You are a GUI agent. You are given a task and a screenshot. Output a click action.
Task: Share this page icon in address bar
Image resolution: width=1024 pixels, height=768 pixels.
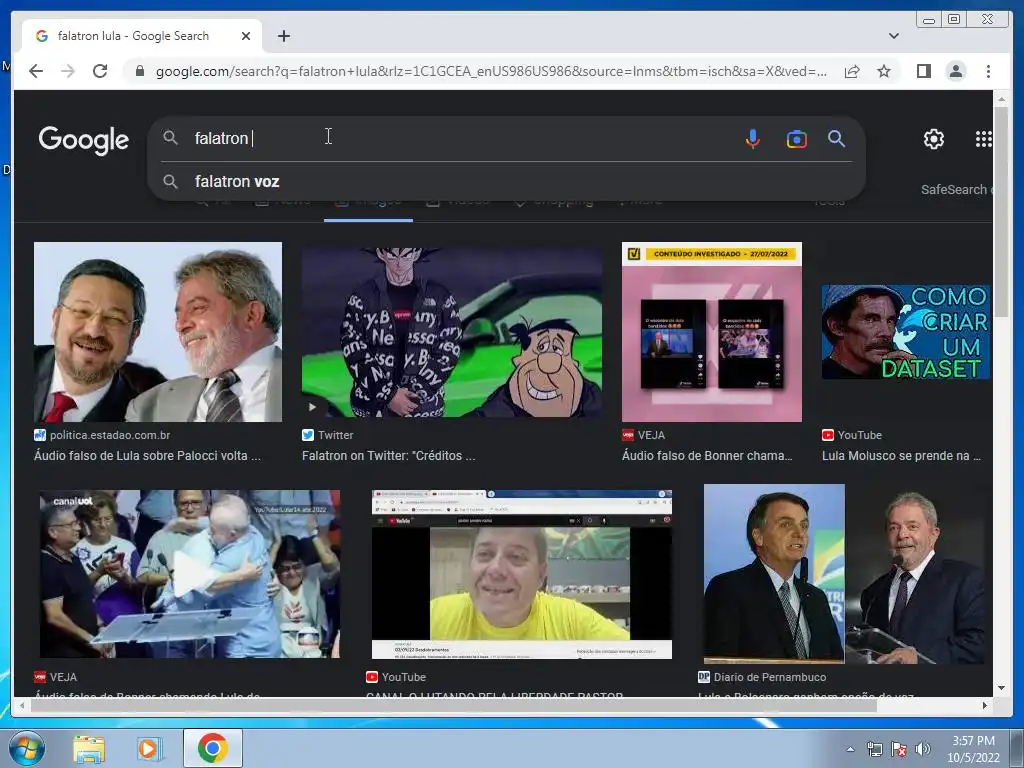coord(852,71)
